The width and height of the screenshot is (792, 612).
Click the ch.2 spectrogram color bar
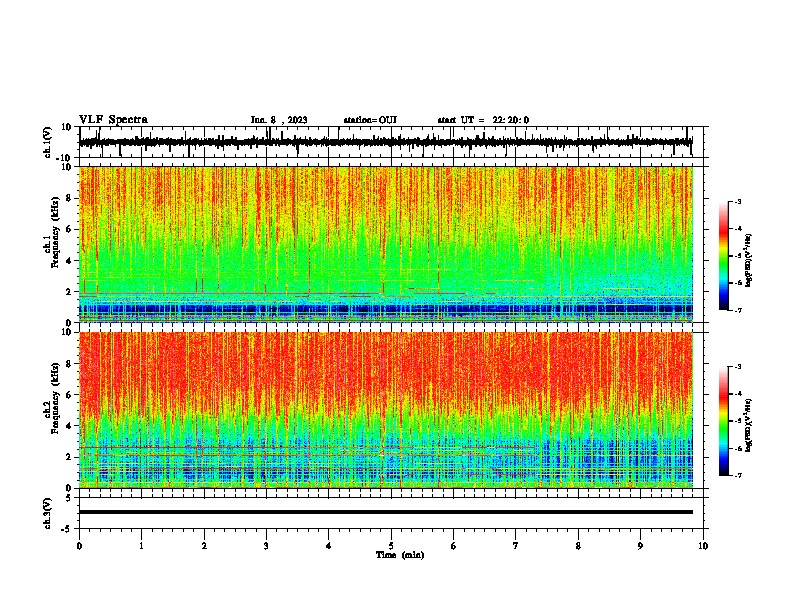coord(723,421)
